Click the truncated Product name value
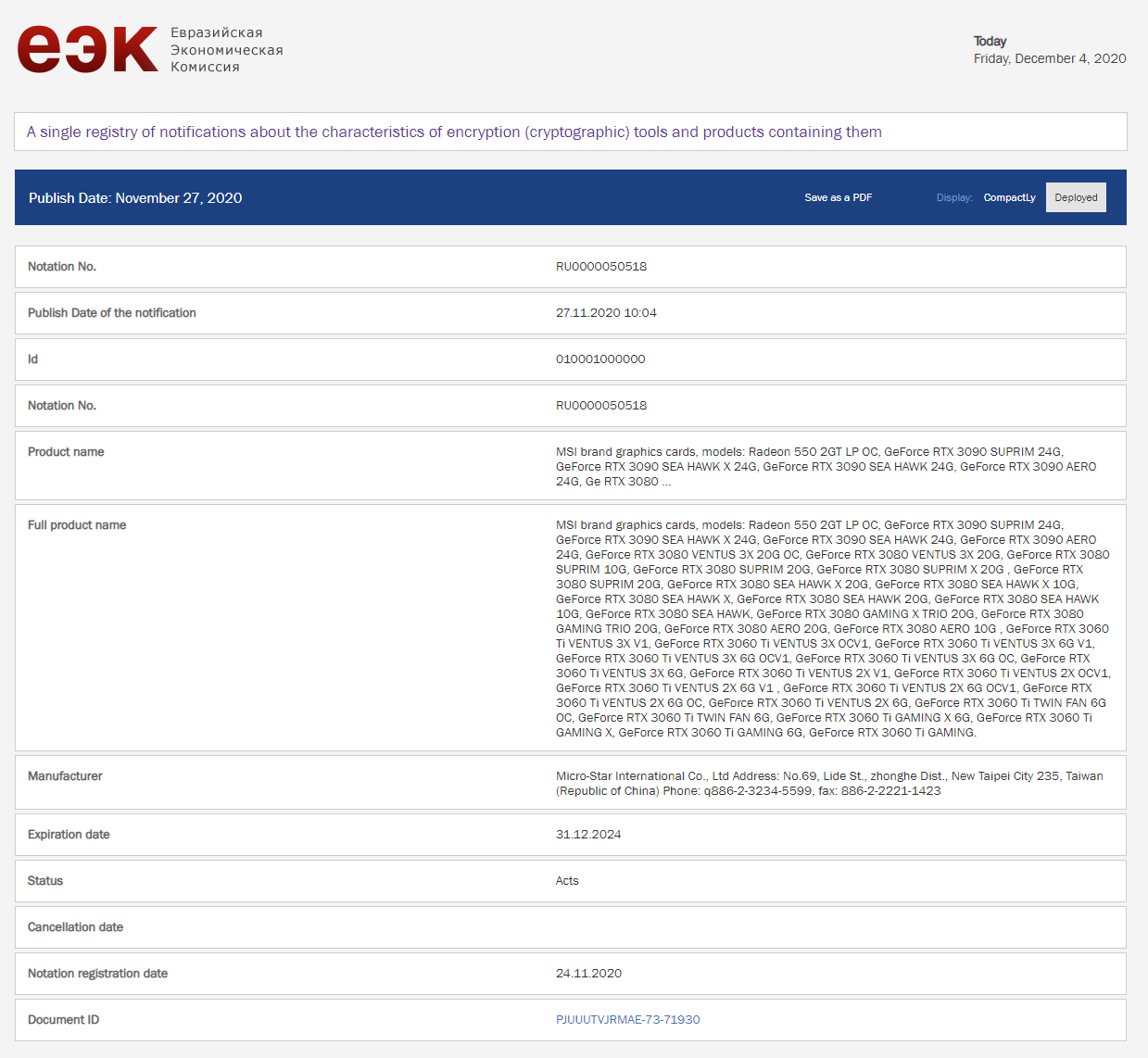 coord(826,467)
